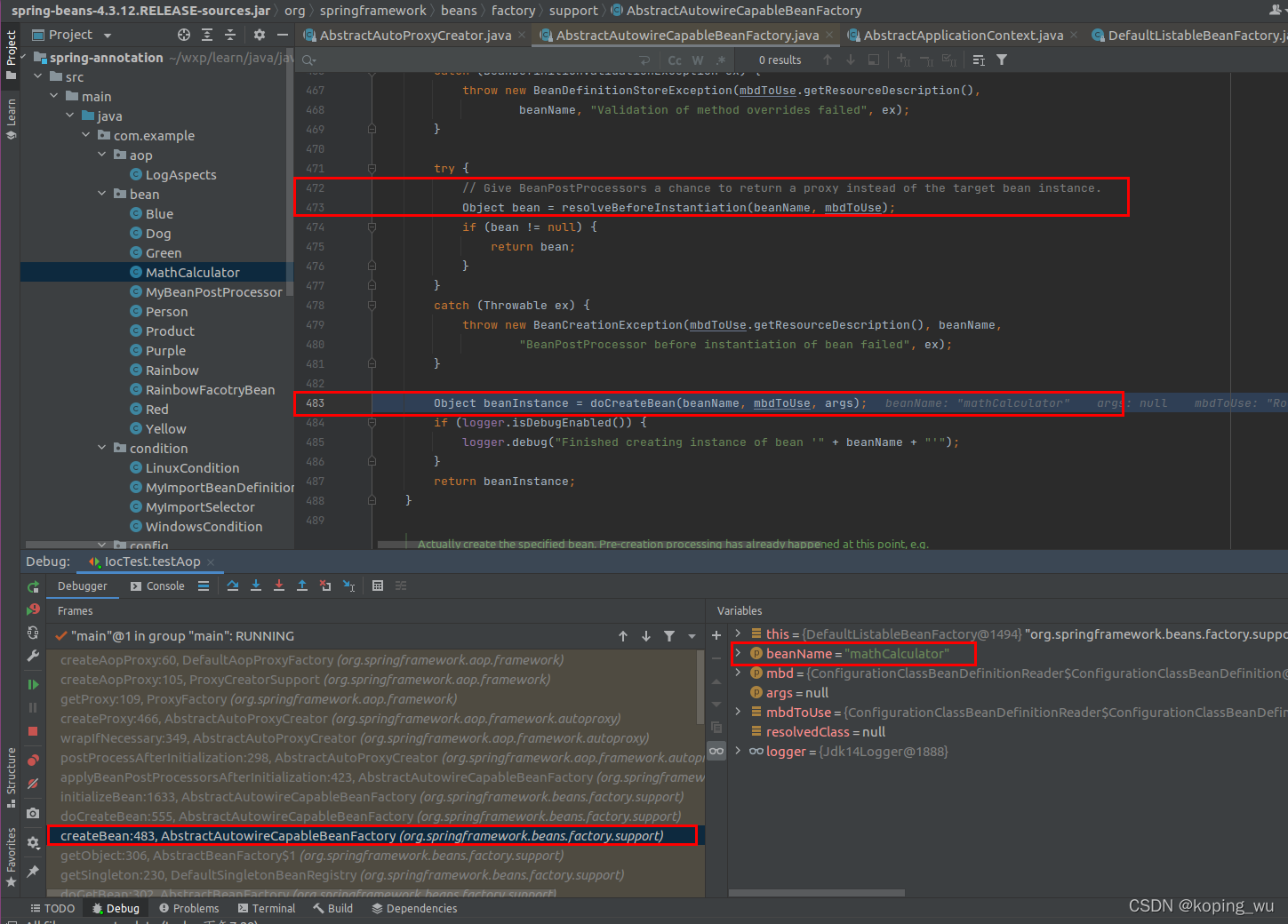
Task: Open the TODO tool window
Action: [x=52, y=908]
